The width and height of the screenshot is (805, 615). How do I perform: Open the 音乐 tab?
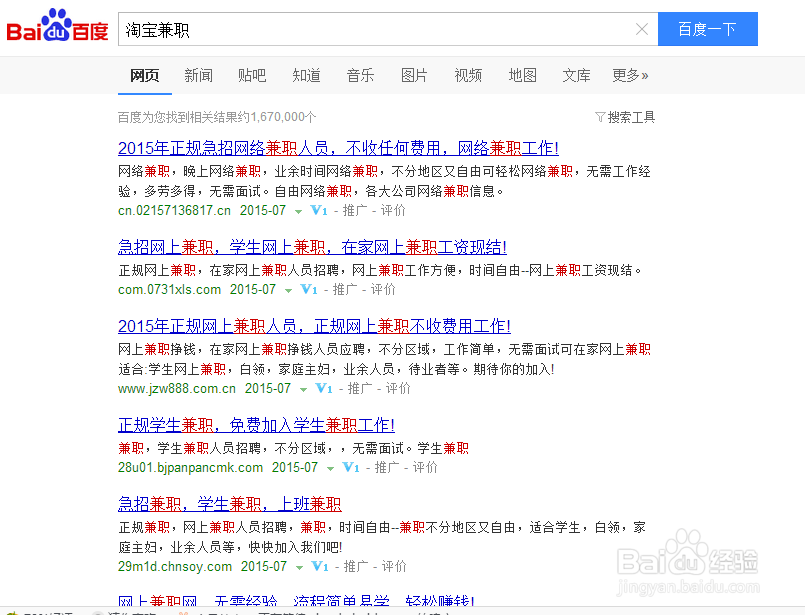tap(360, 75)
